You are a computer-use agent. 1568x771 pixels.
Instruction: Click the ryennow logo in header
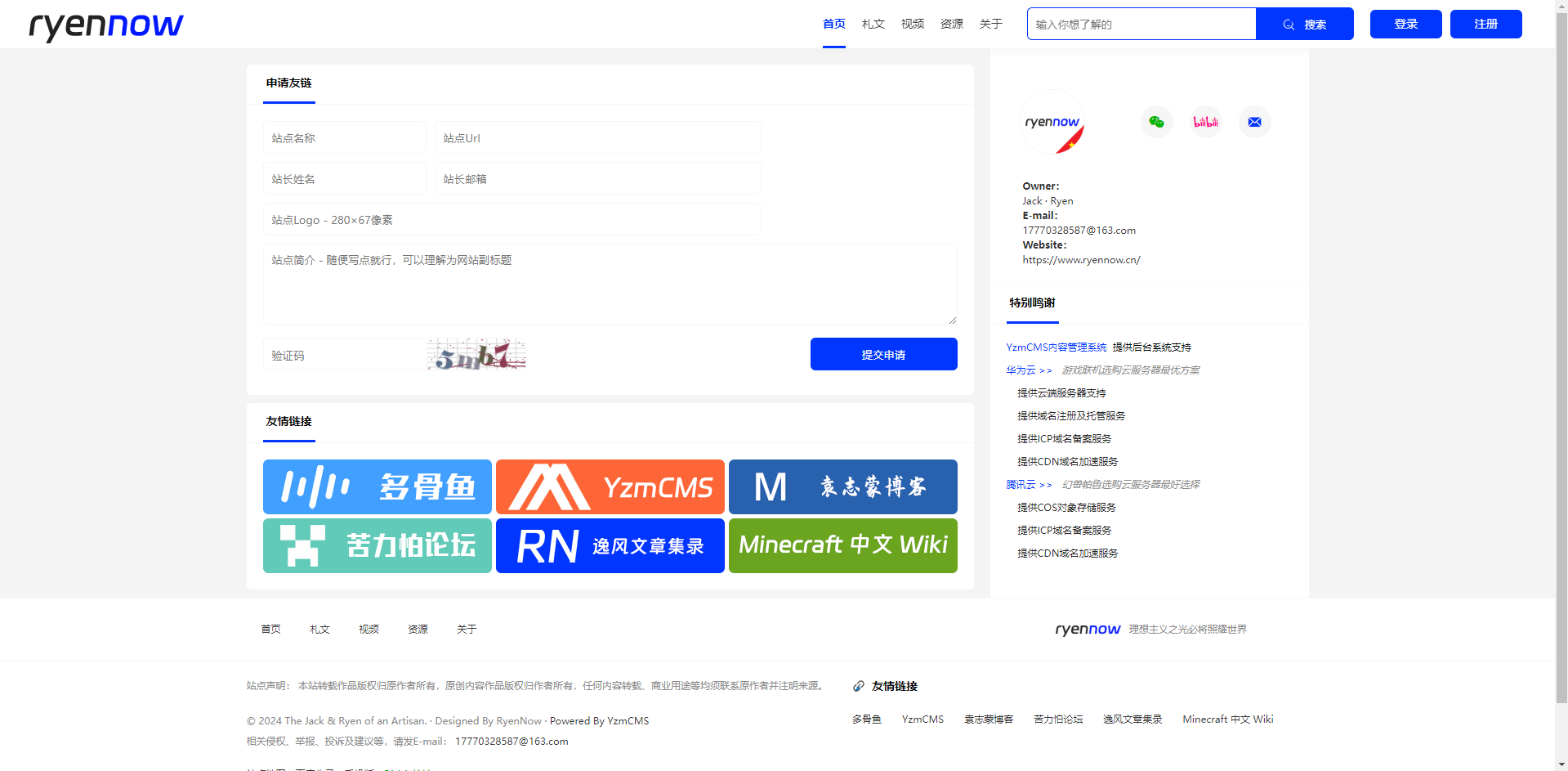pyautogui.click(x=106, y=25)
